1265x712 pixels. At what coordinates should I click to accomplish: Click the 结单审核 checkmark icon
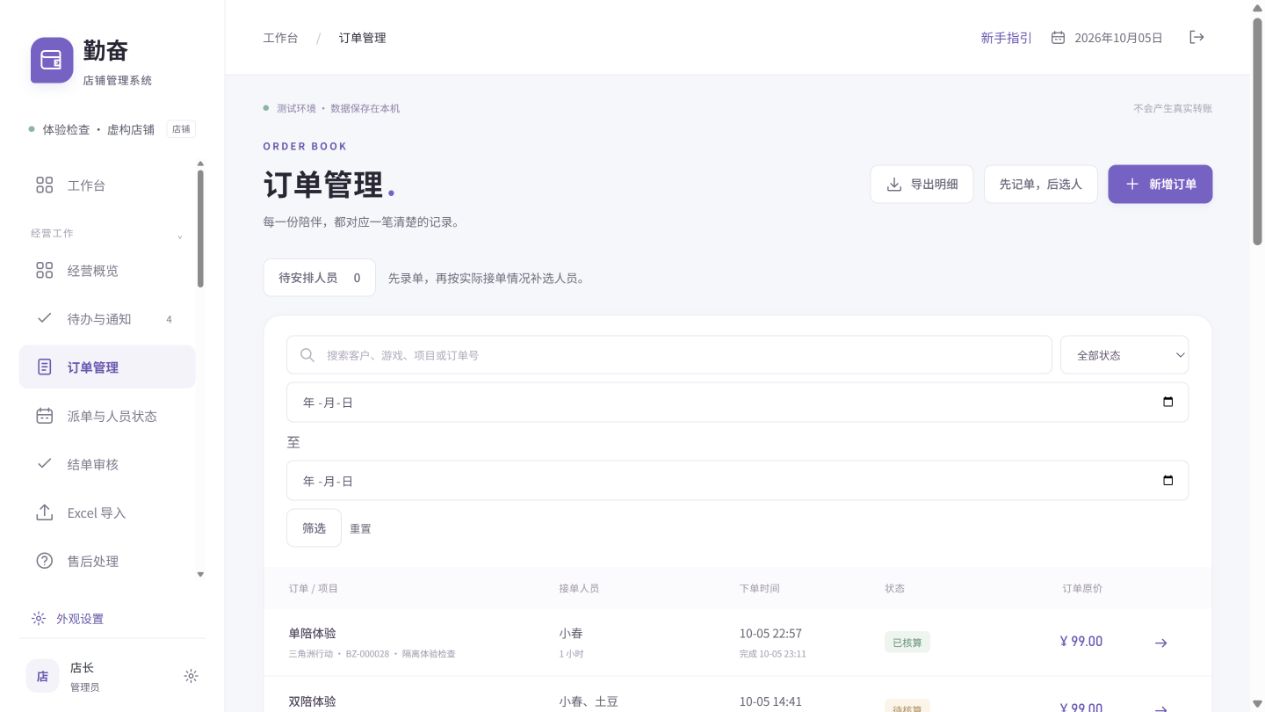(44, 464)
